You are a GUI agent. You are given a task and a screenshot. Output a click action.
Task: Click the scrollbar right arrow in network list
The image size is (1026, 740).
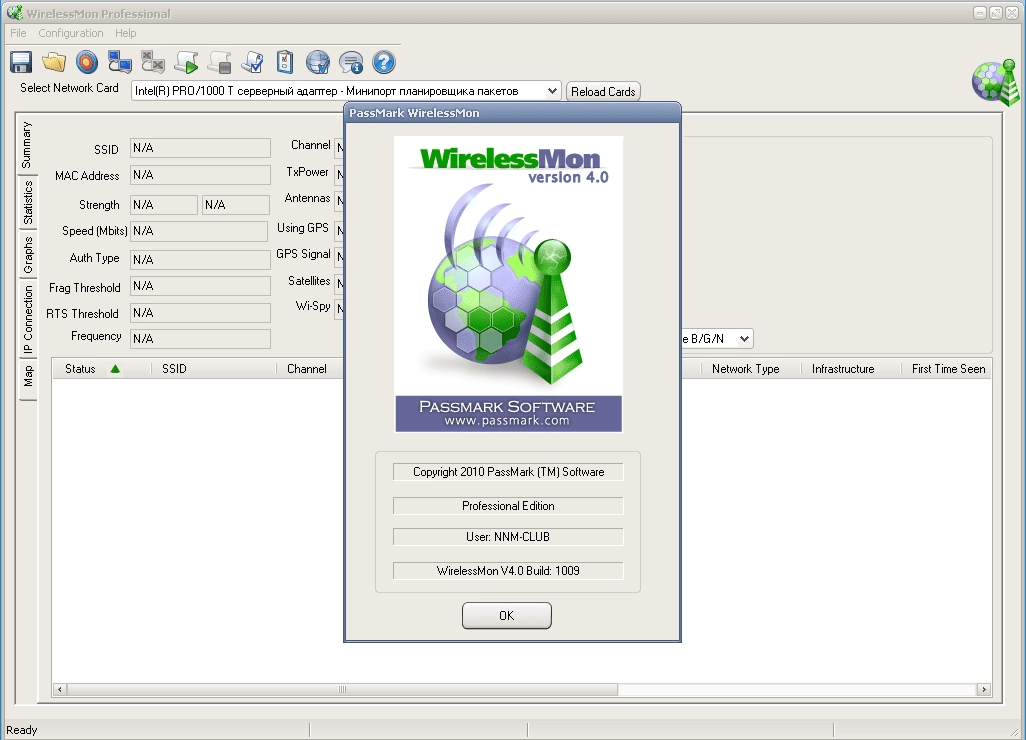tap(983, 689)
